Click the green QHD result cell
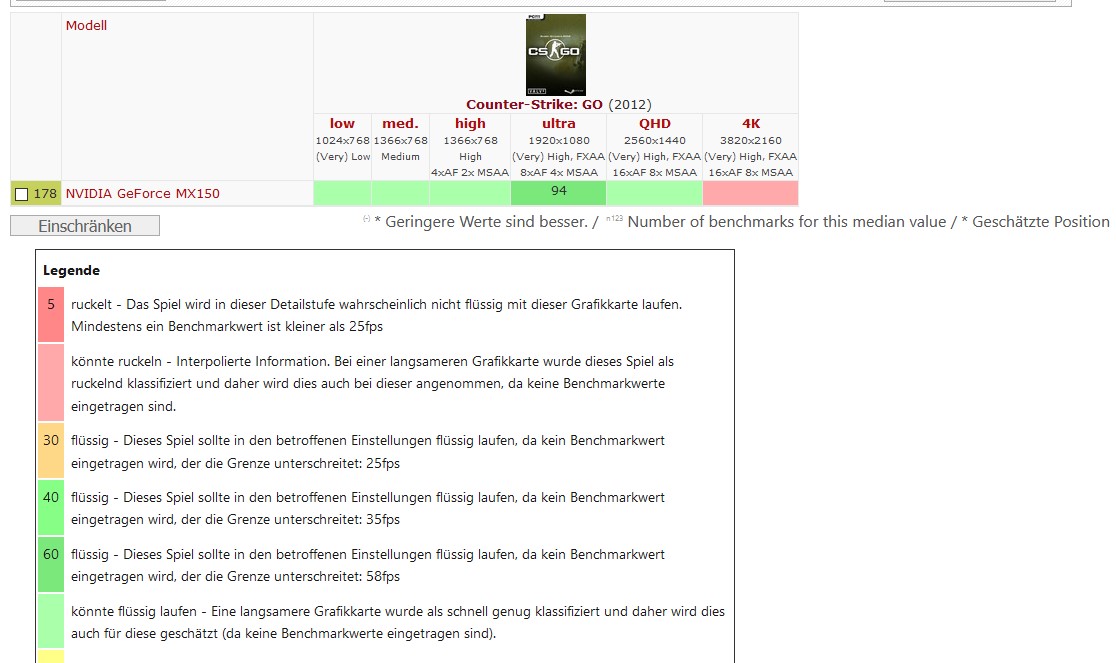The width and height of the screenshot is (1116, 663). tap(654, 193)
